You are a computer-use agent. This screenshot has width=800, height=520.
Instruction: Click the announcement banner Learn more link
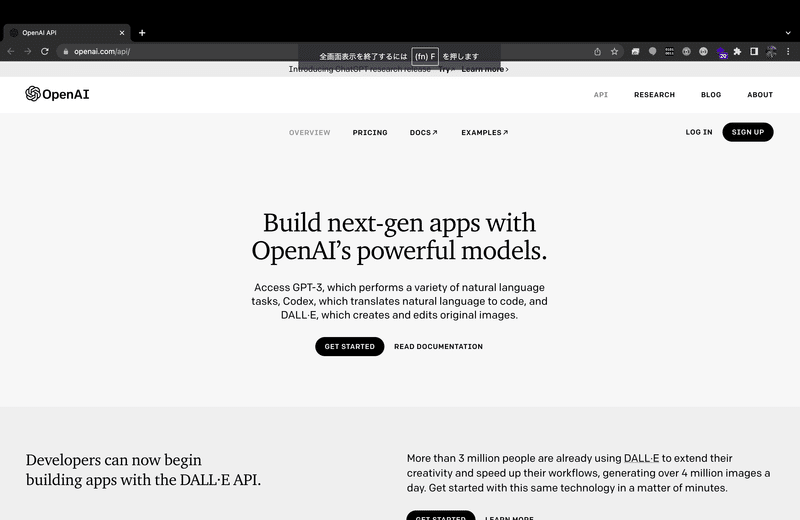click(x=485, y=69)
